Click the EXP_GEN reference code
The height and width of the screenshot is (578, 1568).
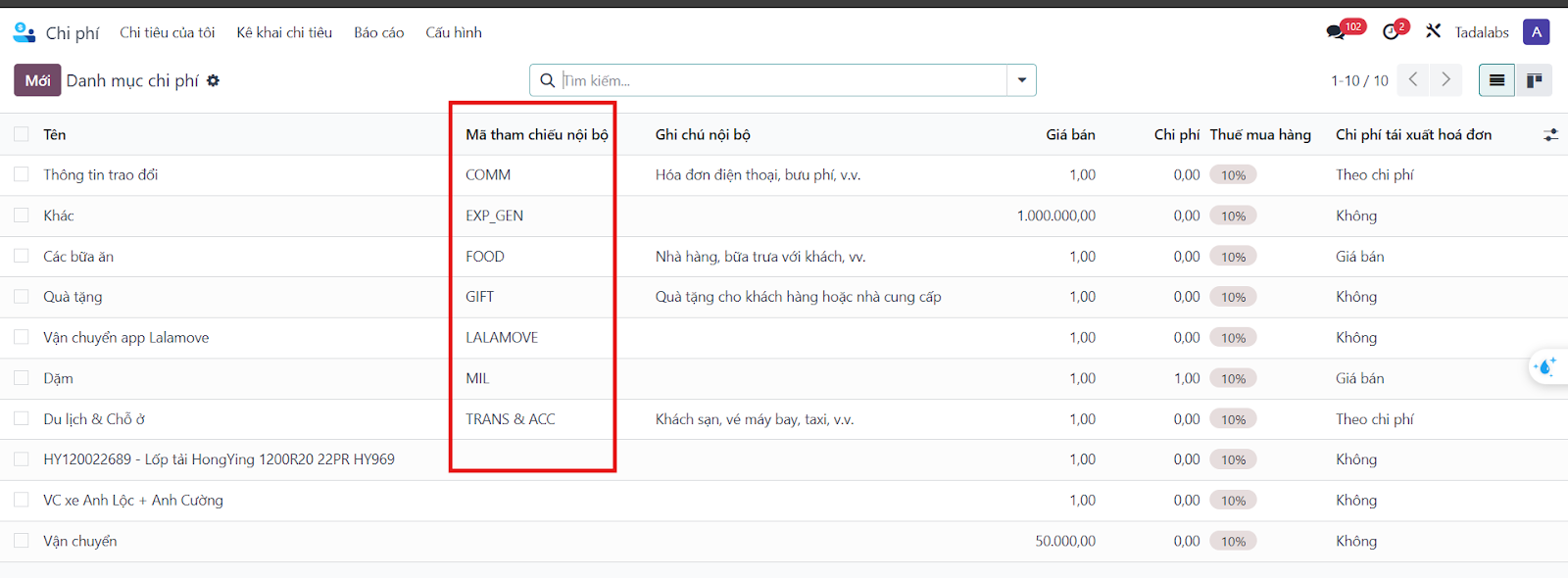(494, 216)
